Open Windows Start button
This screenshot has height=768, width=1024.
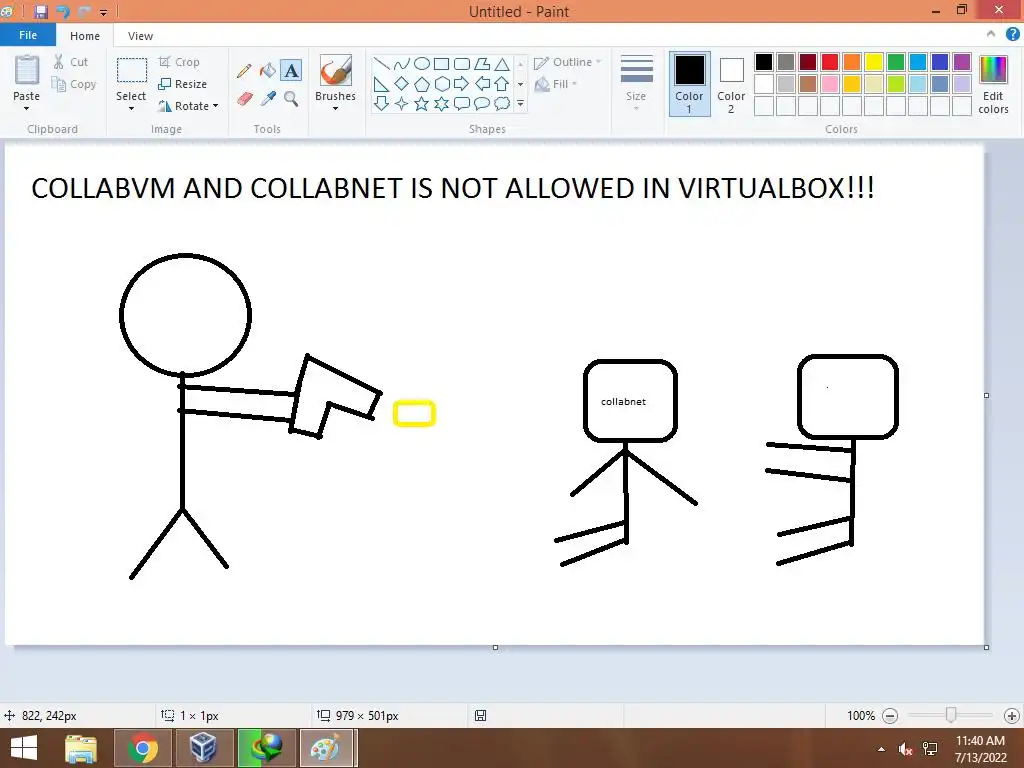tap(24, 748)
